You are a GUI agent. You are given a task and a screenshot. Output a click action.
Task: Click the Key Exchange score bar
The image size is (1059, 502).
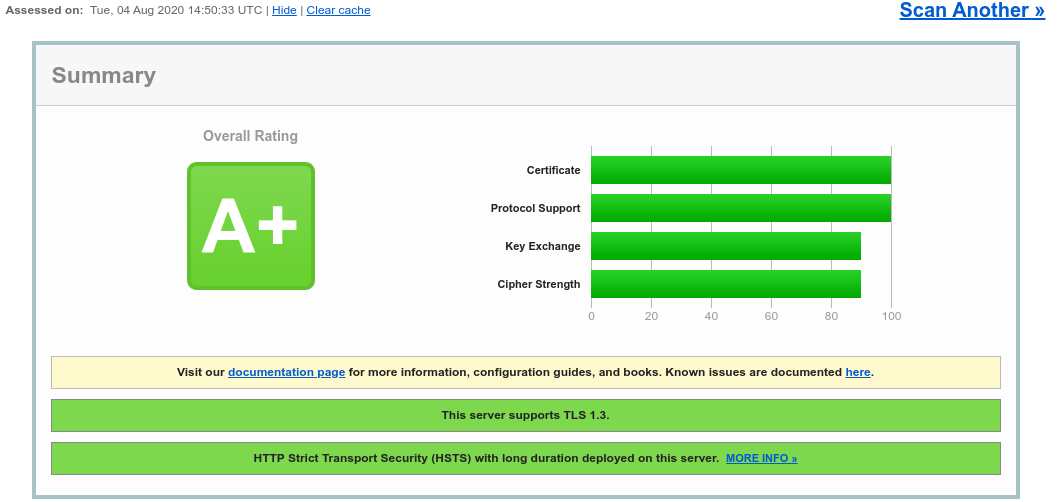[726, 246]
